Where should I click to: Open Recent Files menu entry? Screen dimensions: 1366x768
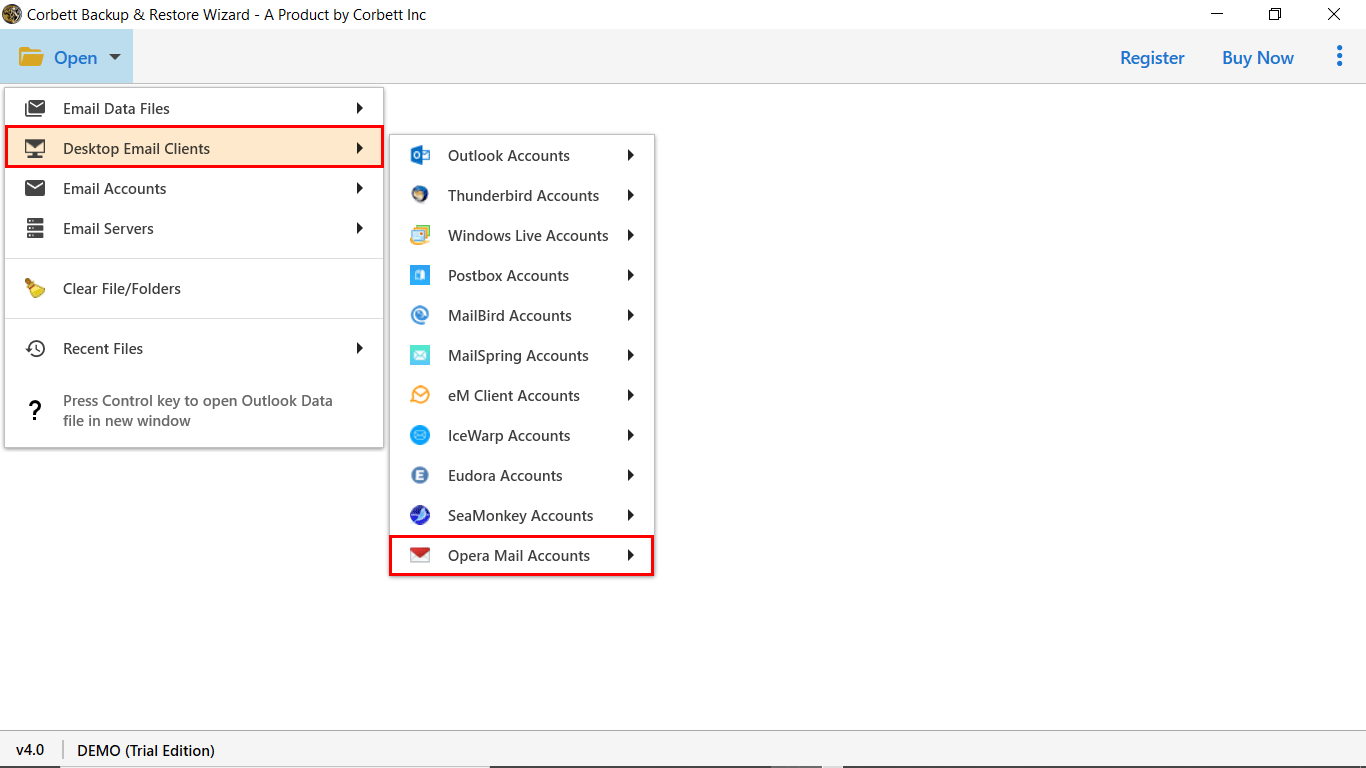[194, 348]
